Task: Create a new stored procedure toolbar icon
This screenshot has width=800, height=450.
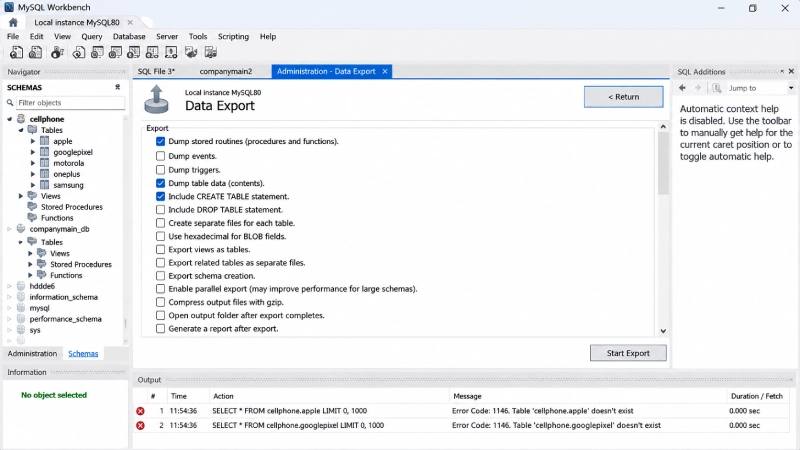Action: point(134,52)
